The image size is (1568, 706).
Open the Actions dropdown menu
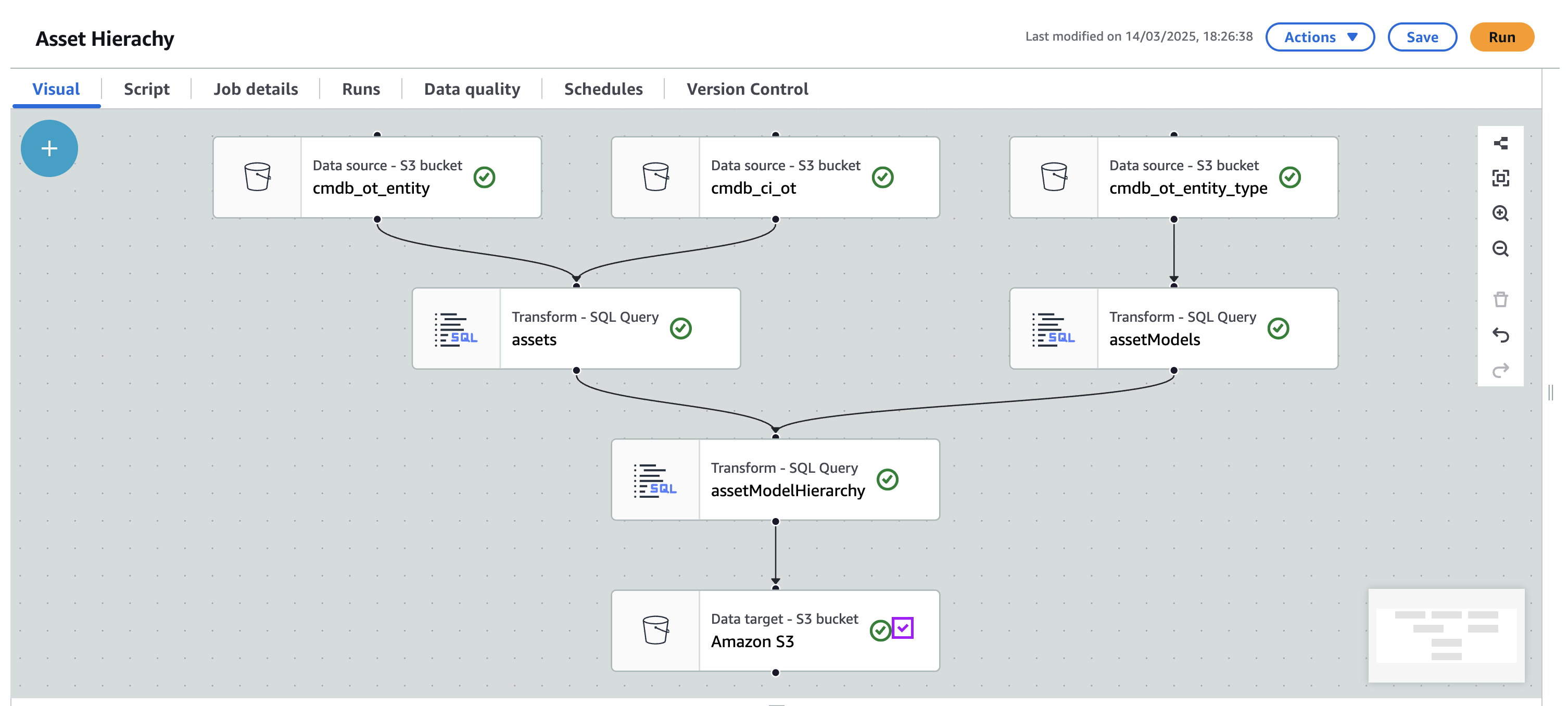coord(1320,37)
